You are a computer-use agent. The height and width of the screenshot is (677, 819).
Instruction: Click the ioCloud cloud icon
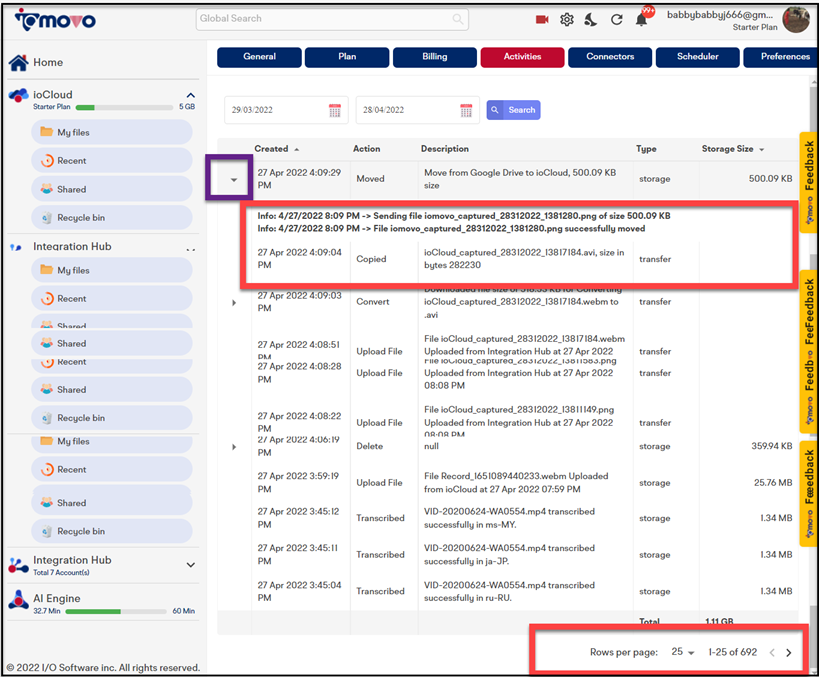(x=19, y=96)
